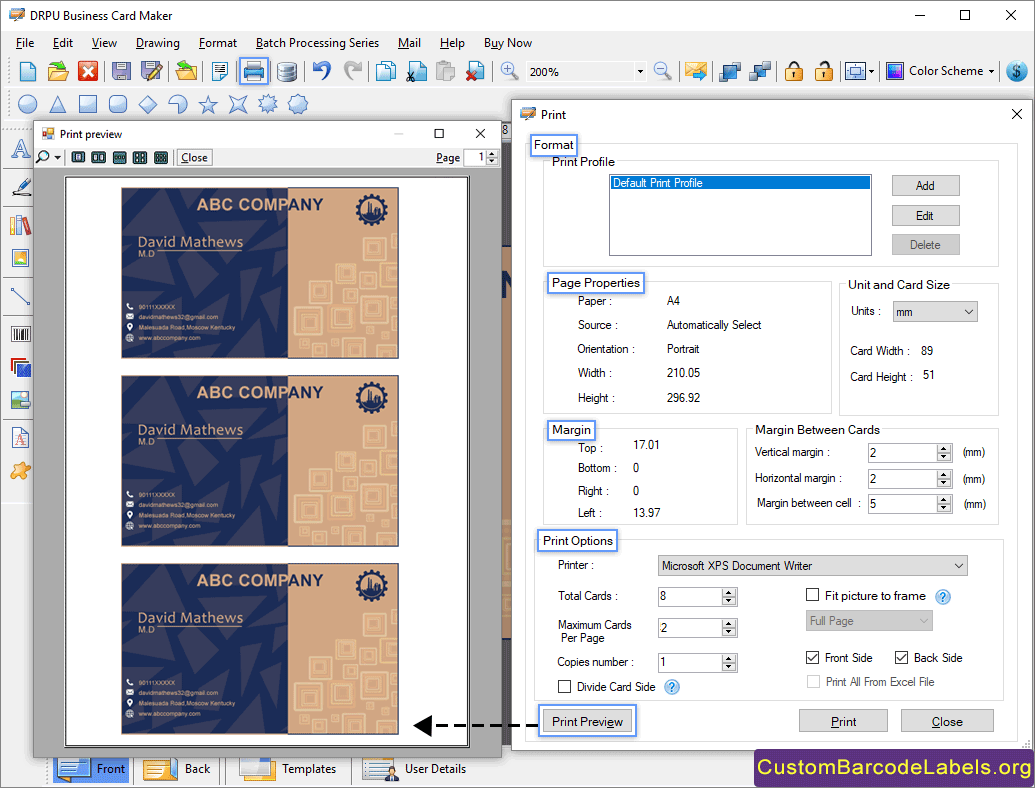This screenshot has height=788, width=1035.
Task: Select the Ellipse shape tool
Action: [27, 104]
